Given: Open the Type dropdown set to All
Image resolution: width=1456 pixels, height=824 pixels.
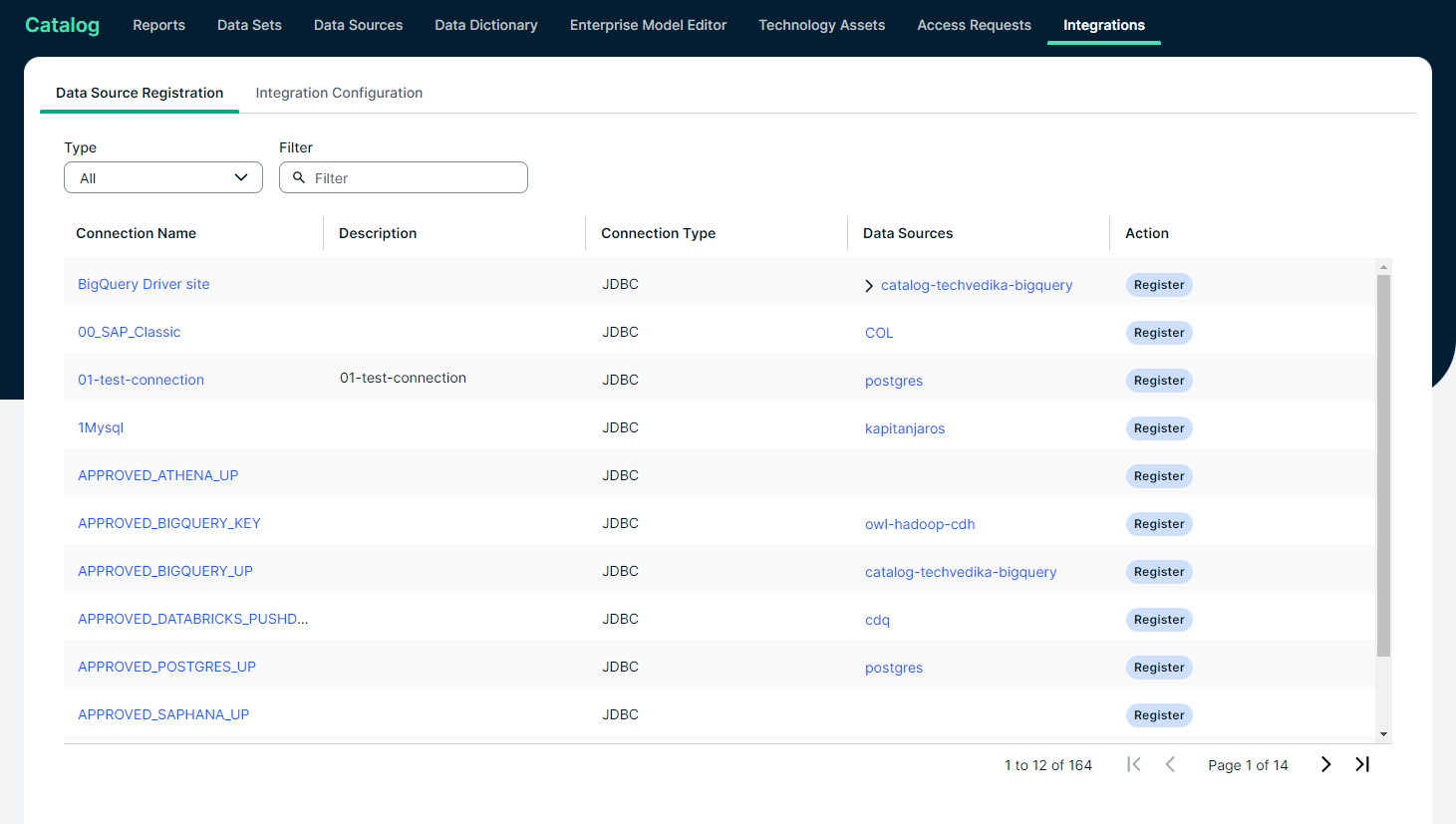Looking at the screenshot, I should 163,177.
